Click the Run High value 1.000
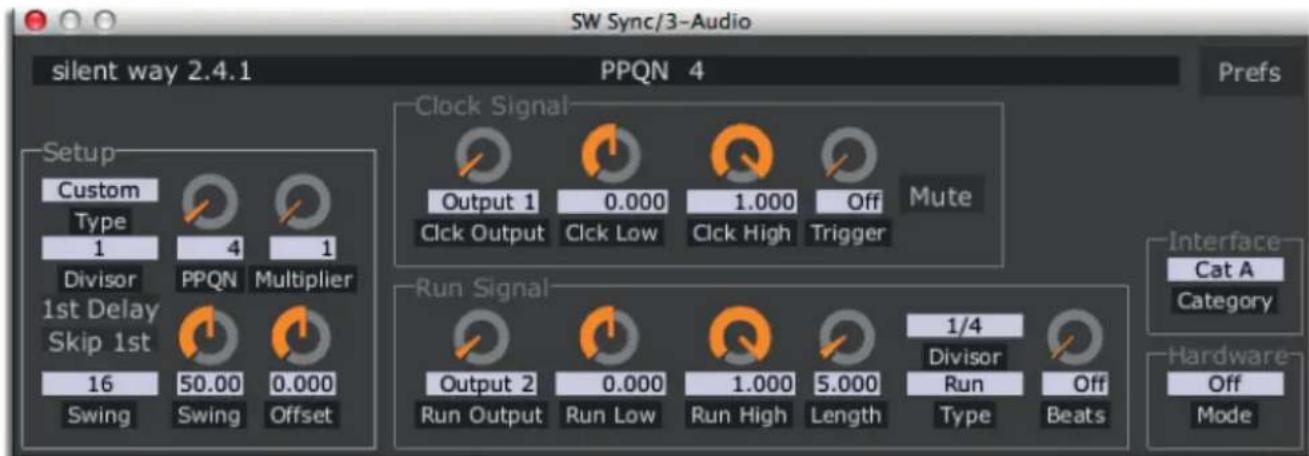The image size is (1309, 456). [x=741, y=384]
